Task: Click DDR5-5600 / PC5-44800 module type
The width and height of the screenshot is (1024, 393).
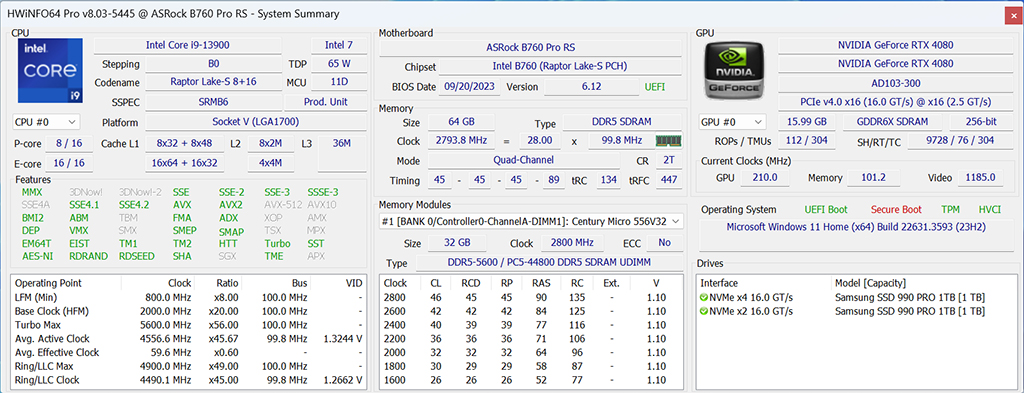Action: click(549, 262)
